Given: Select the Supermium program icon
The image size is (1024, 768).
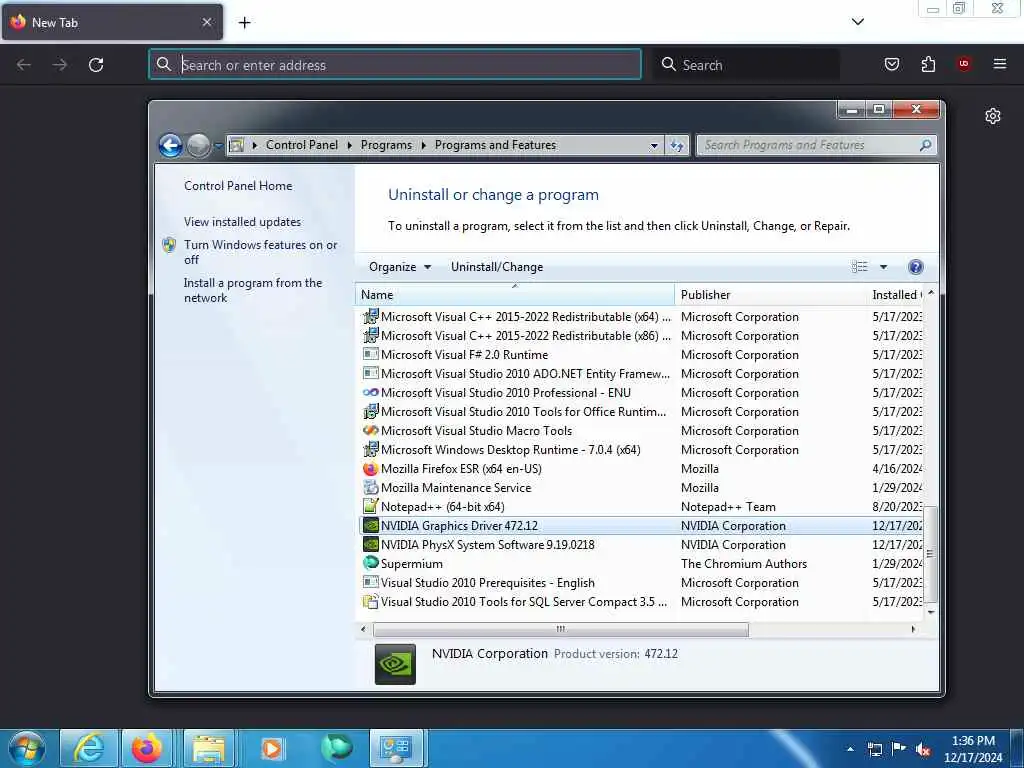Looking at the screenshot, I should (370, 563).
